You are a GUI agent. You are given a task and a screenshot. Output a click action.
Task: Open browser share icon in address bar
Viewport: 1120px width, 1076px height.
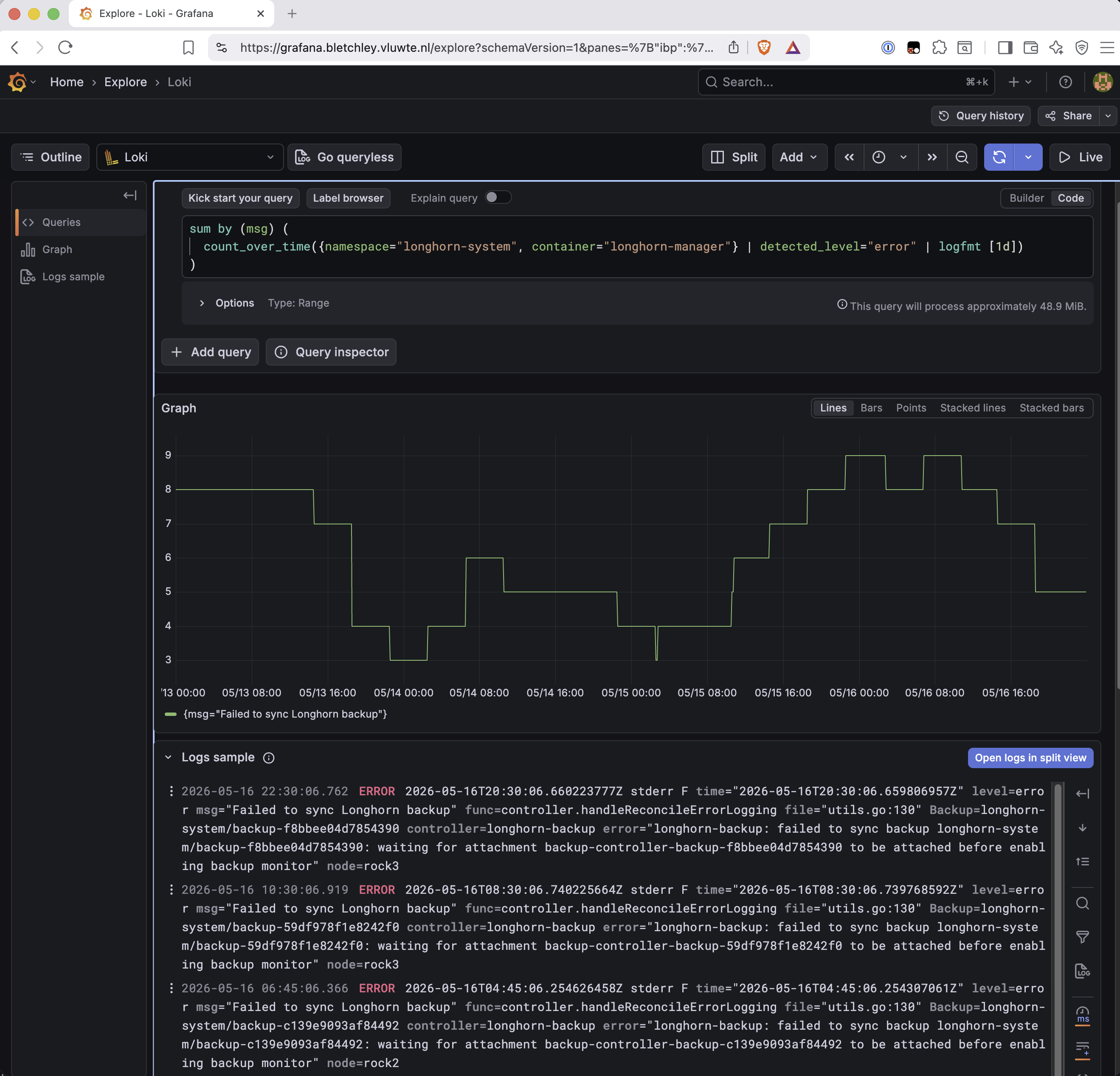[x=734, y=48]
